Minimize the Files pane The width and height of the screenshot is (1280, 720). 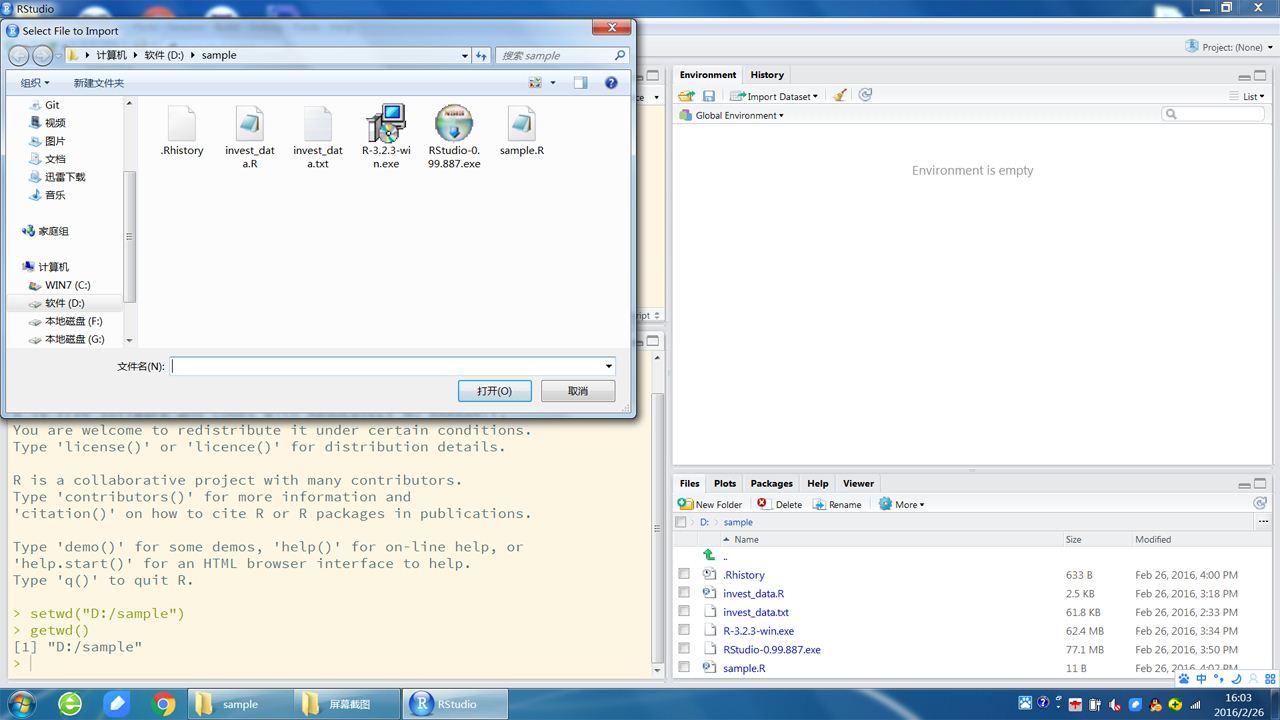click(1245, 484)
